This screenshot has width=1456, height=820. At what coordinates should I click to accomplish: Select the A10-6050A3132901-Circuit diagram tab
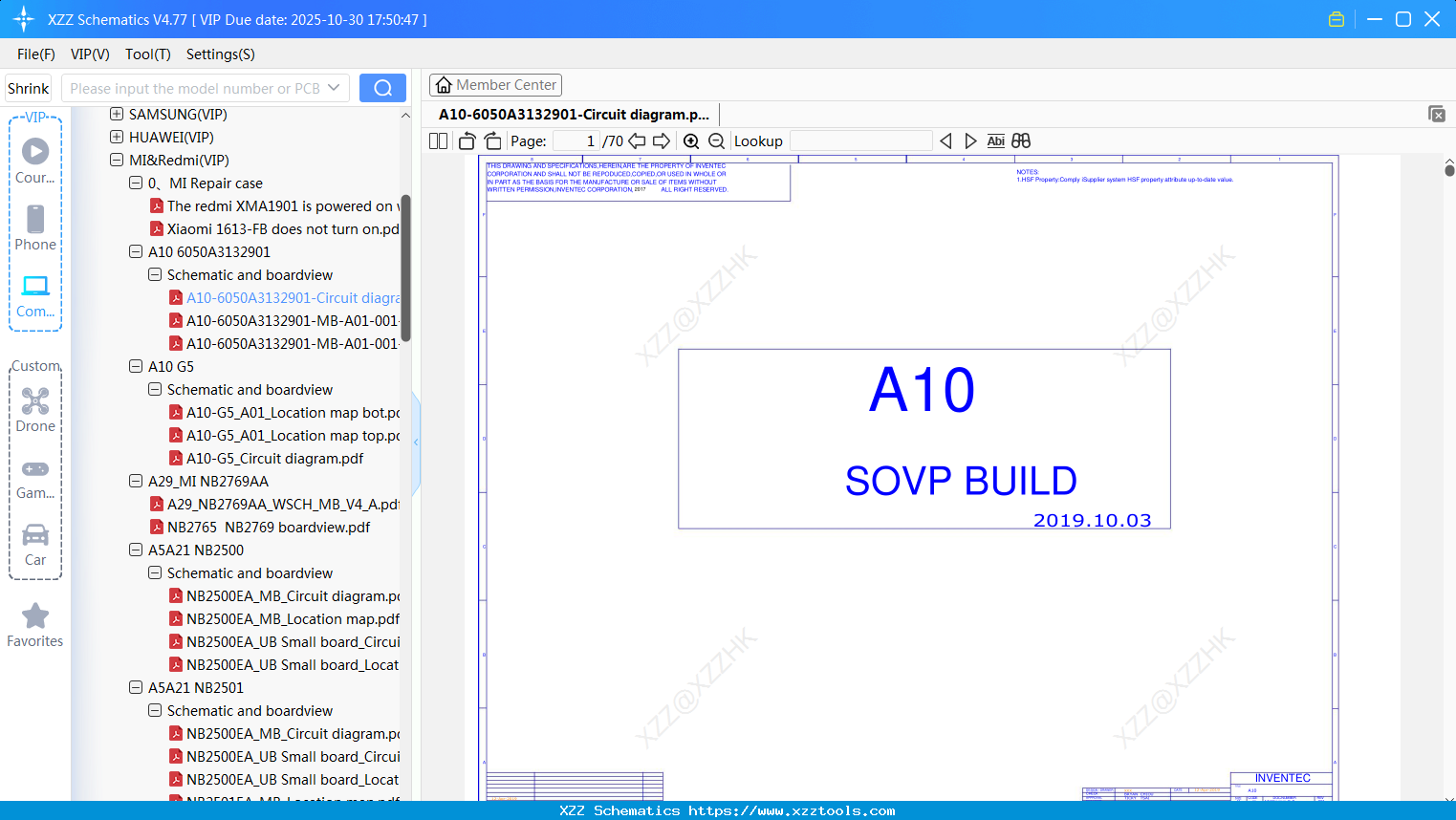point(574,115)
